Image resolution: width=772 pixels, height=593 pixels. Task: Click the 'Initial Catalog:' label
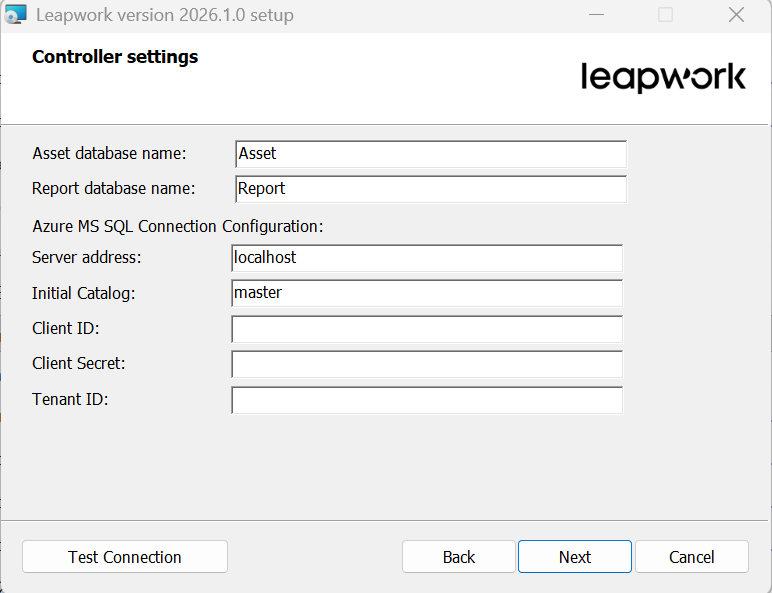(83, 293)
